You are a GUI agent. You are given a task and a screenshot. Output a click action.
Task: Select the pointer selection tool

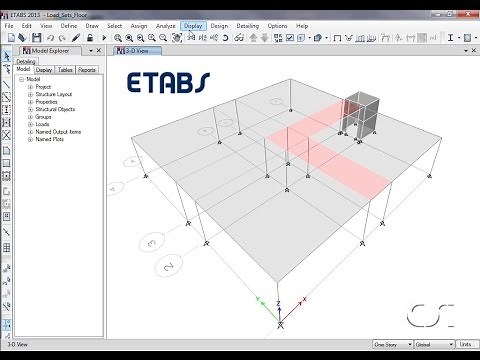(x=6, y=56)
